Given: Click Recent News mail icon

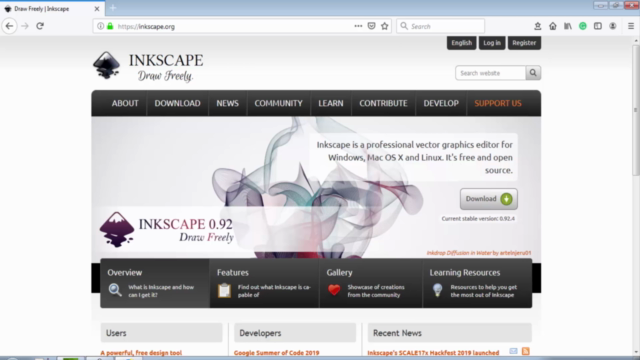Looking at the screenshot, I should [513, 351].
